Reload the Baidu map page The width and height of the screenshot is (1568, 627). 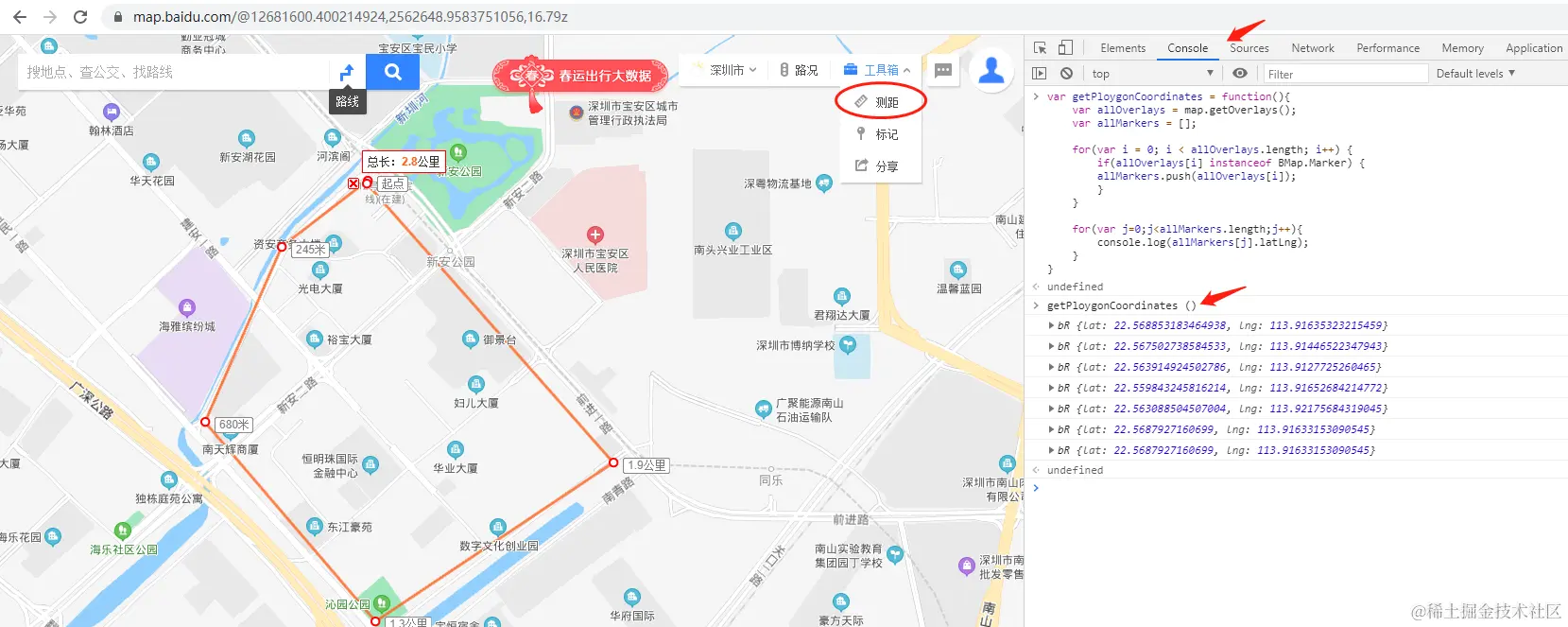(x=80, y=17)
